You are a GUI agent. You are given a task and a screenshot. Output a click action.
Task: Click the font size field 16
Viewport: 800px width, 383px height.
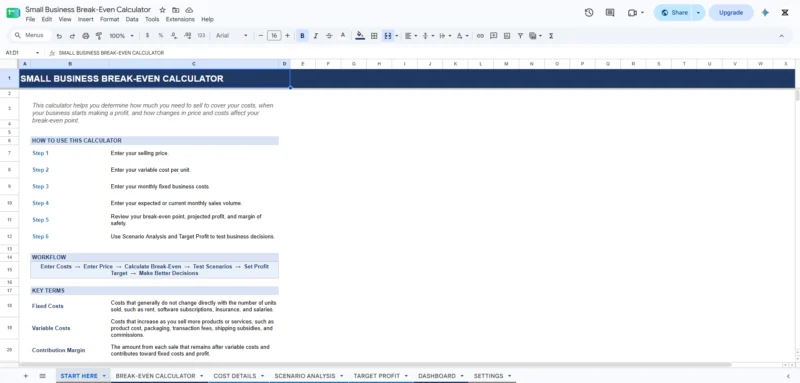pos(274,36)
